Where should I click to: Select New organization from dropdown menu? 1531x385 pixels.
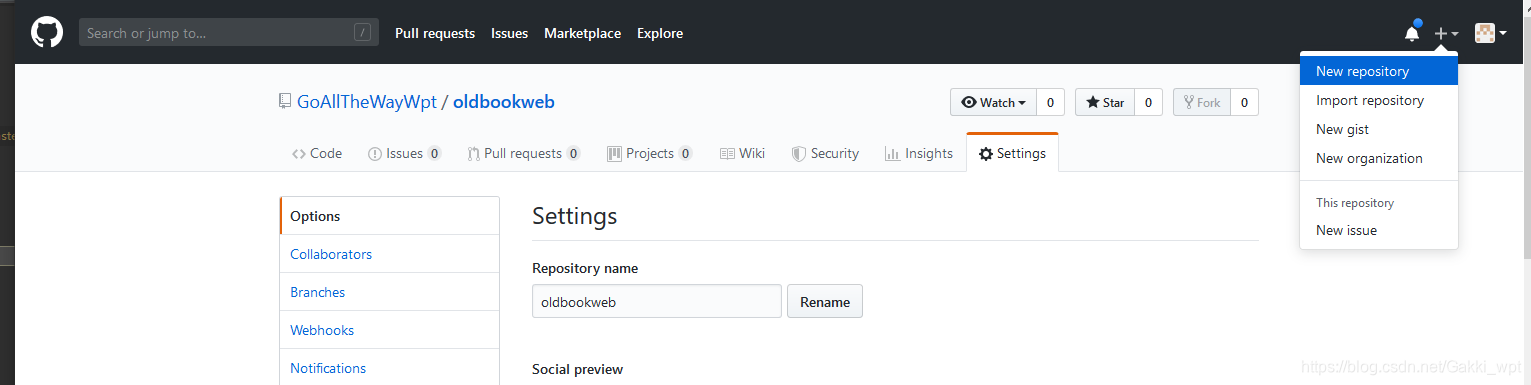tap(1379, 158)
